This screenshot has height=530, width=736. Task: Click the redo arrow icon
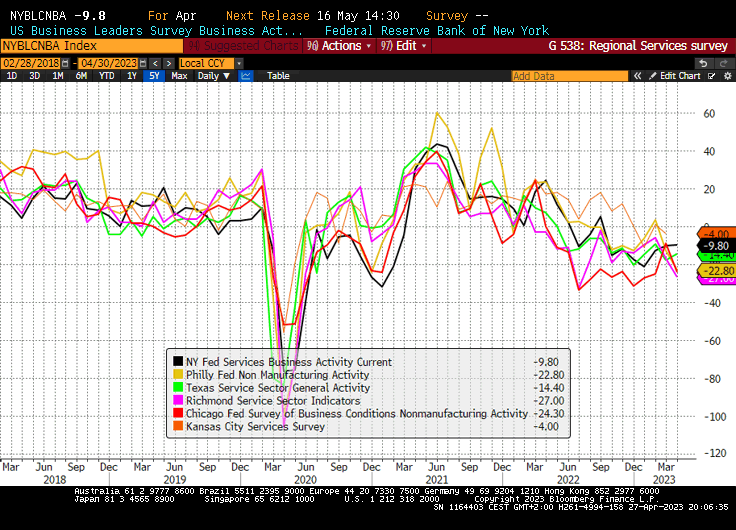723,63
